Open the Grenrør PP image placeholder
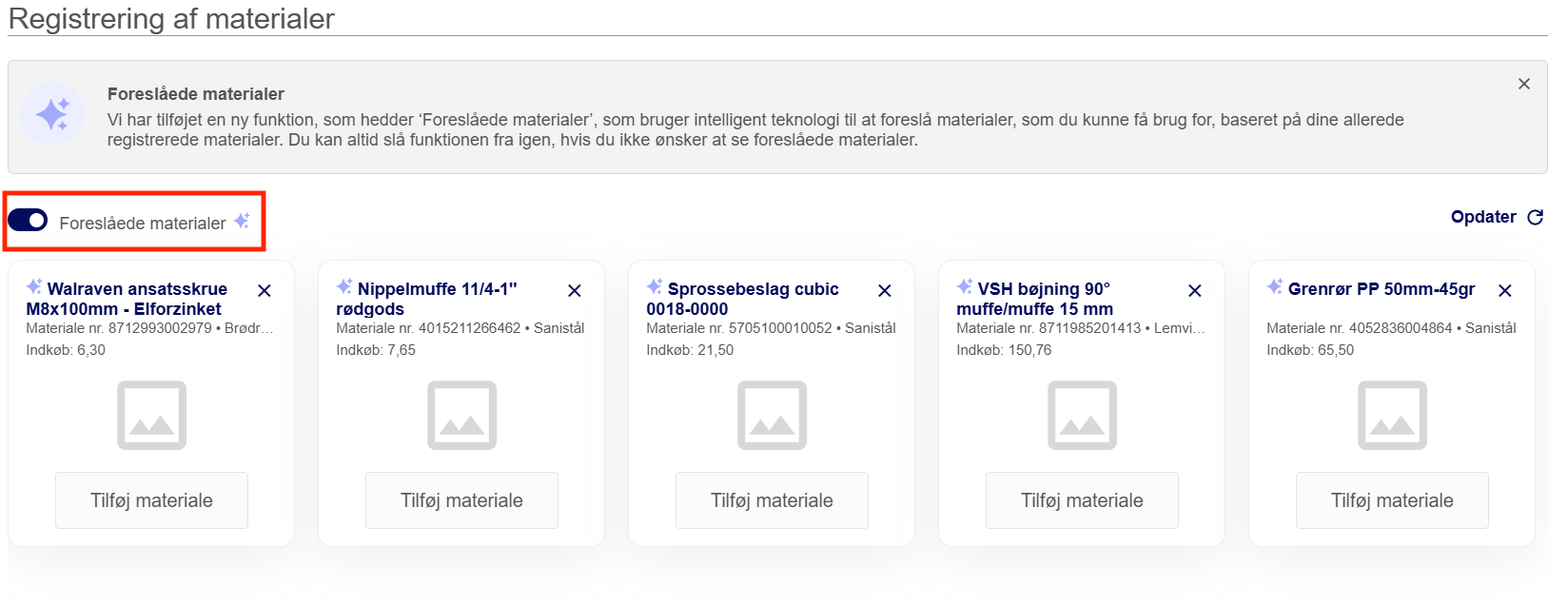This screenshot has height=606, width=1568. coord(1392,416)
